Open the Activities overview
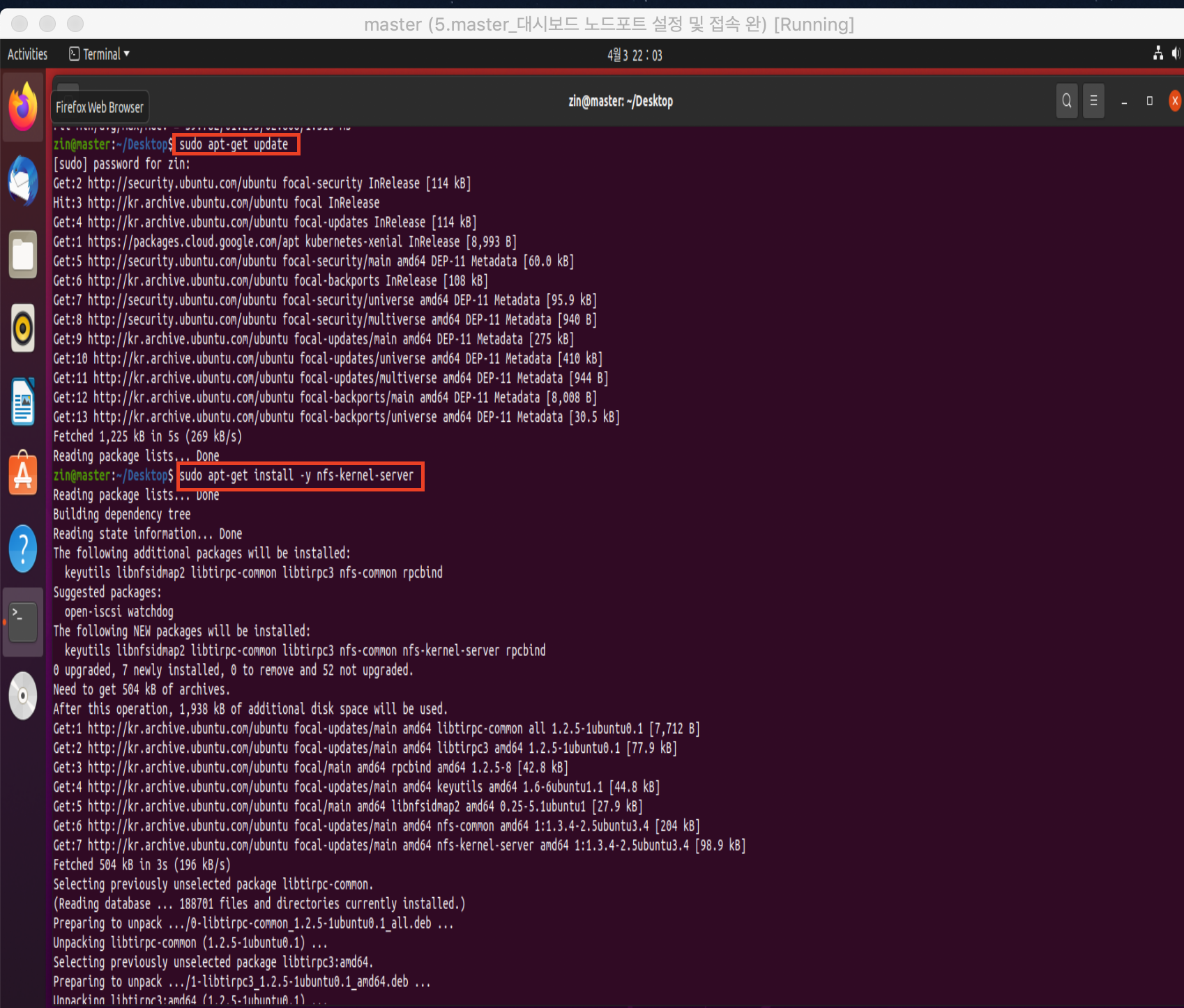Screen dimensions: 1184x1008 [x=27, y=54]
